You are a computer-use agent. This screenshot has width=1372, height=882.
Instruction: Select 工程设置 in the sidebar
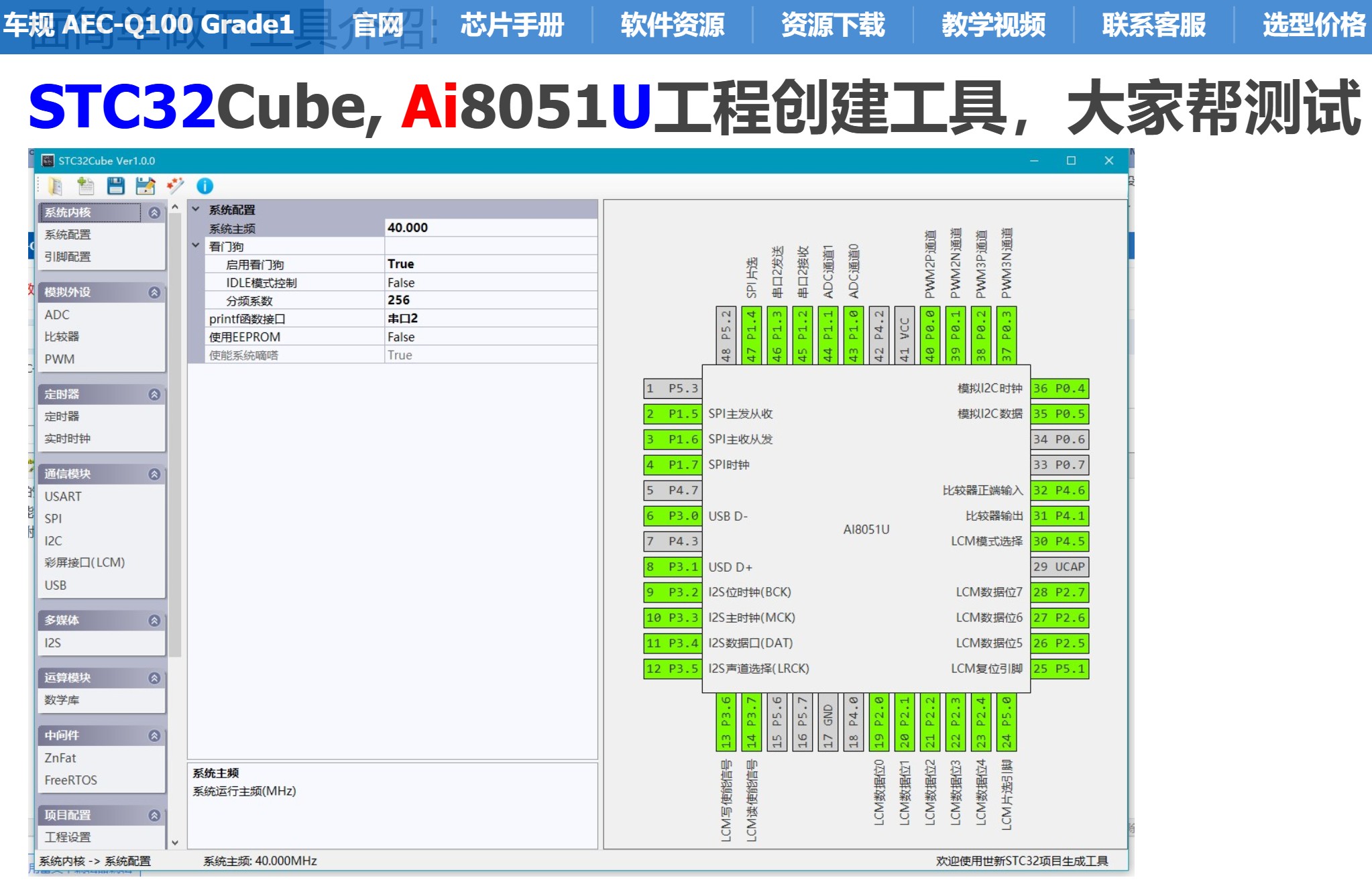pyautogui.click(x=68, y=837)
